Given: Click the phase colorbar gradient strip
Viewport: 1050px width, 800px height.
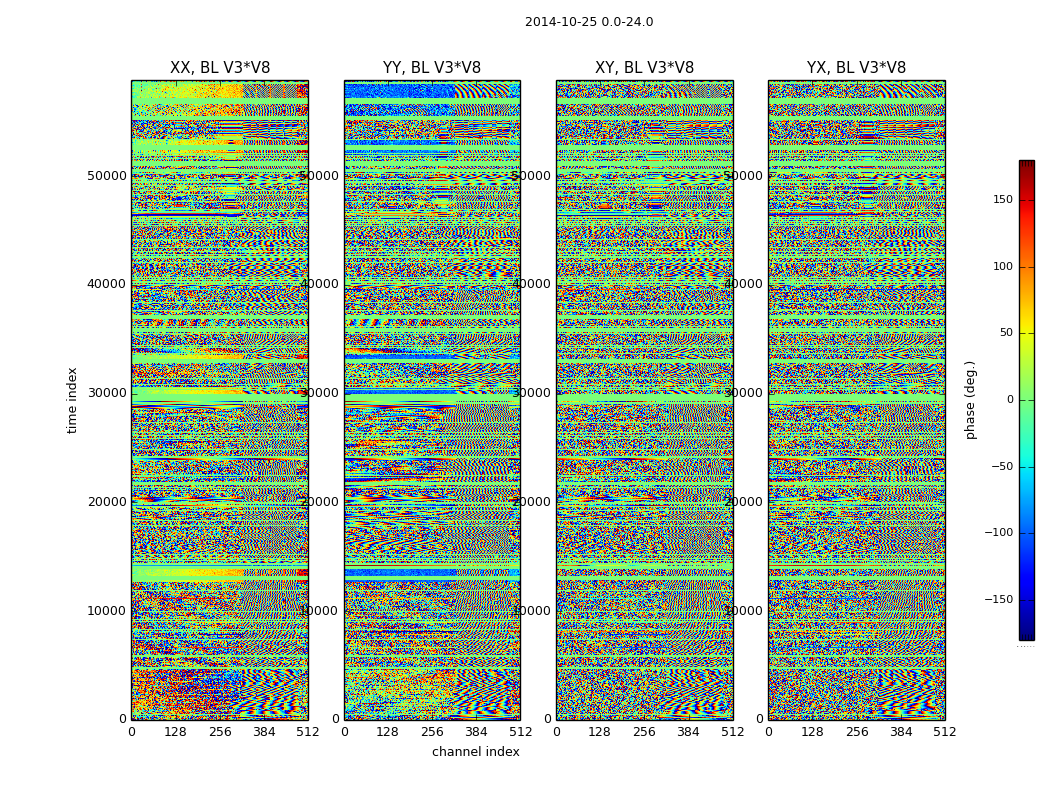Looking at the screenshot, I should [1026, 400].
